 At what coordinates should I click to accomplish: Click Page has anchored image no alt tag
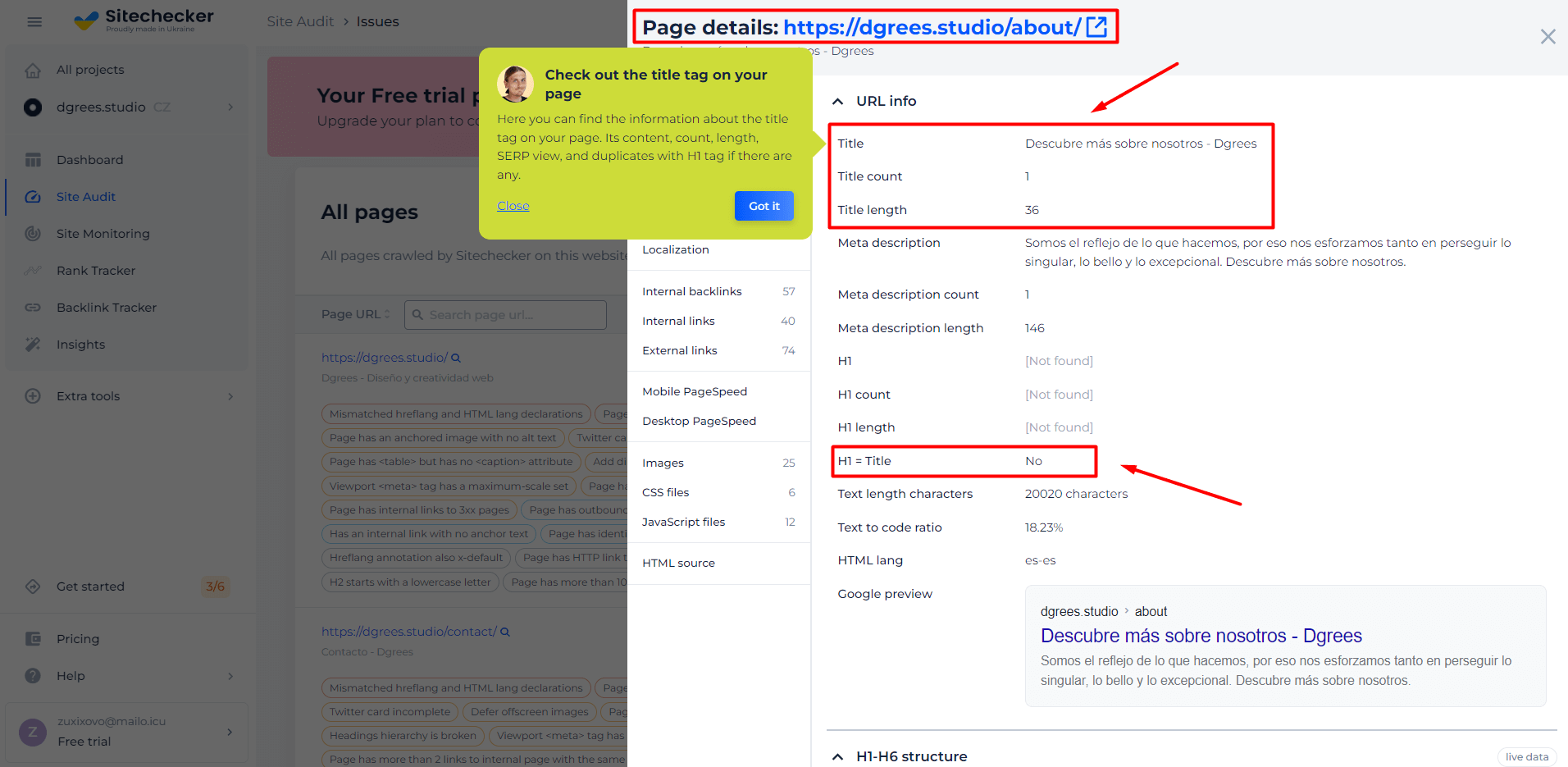[x=443, y=438]
